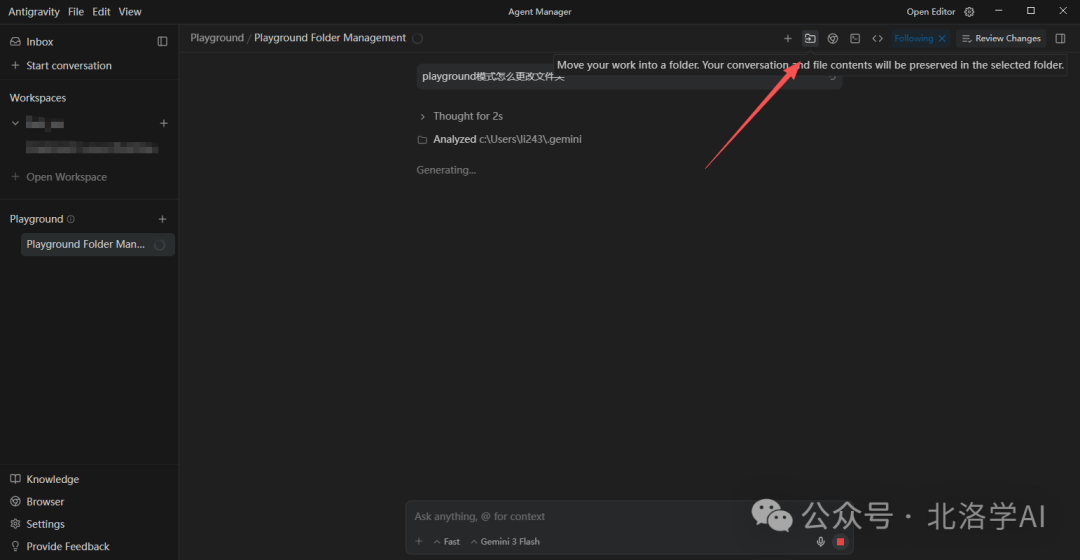
Task: Click Start conversation in the sidebar
Action: pos(68,66)
